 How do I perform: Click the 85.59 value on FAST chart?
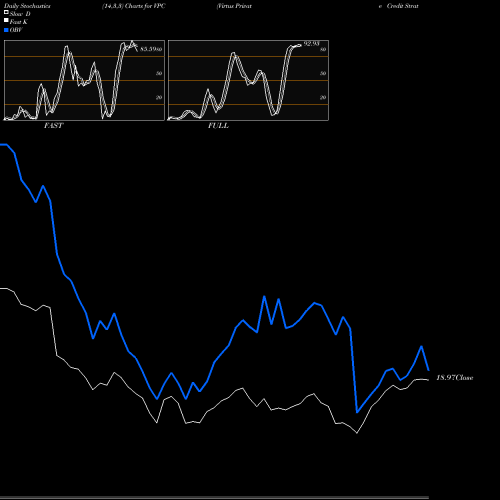(148, 49)
